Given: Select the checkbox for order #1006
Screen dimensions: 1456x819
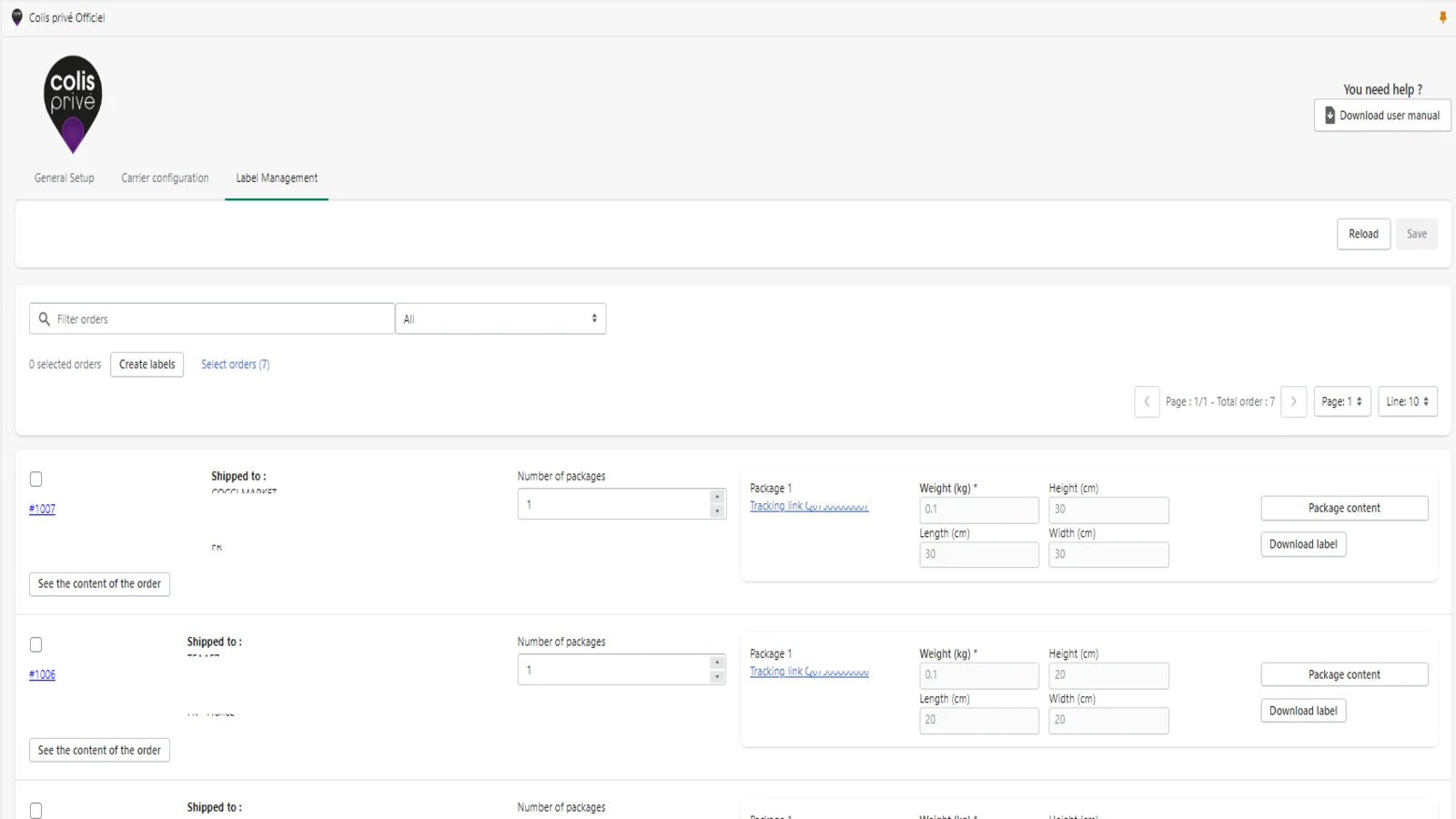Looking at the screenshot, I should [x=36, y=644].
